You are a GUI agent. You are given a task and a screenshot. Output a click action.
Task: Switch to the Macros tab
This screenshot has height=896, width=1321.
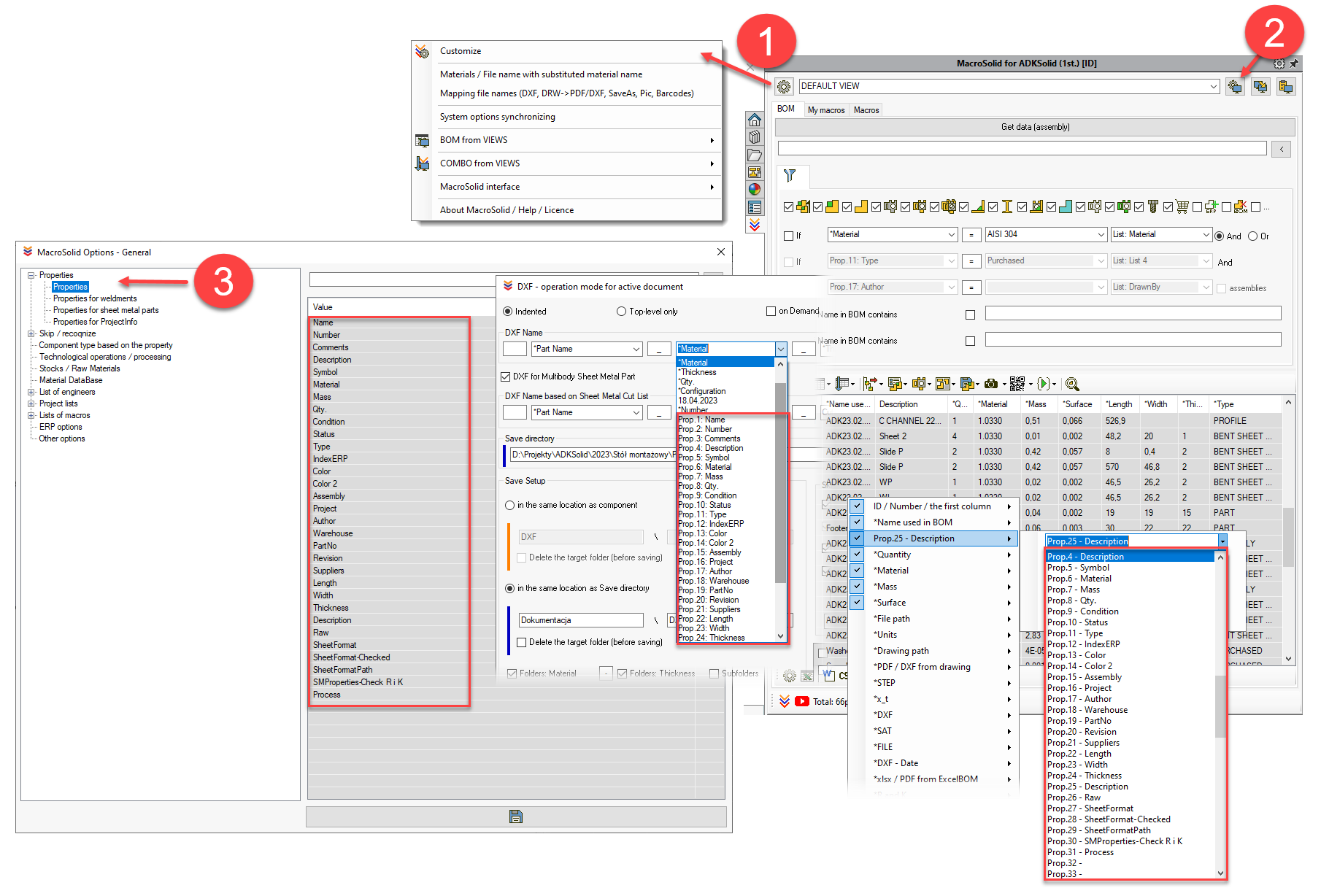click(x=866, y=110)
